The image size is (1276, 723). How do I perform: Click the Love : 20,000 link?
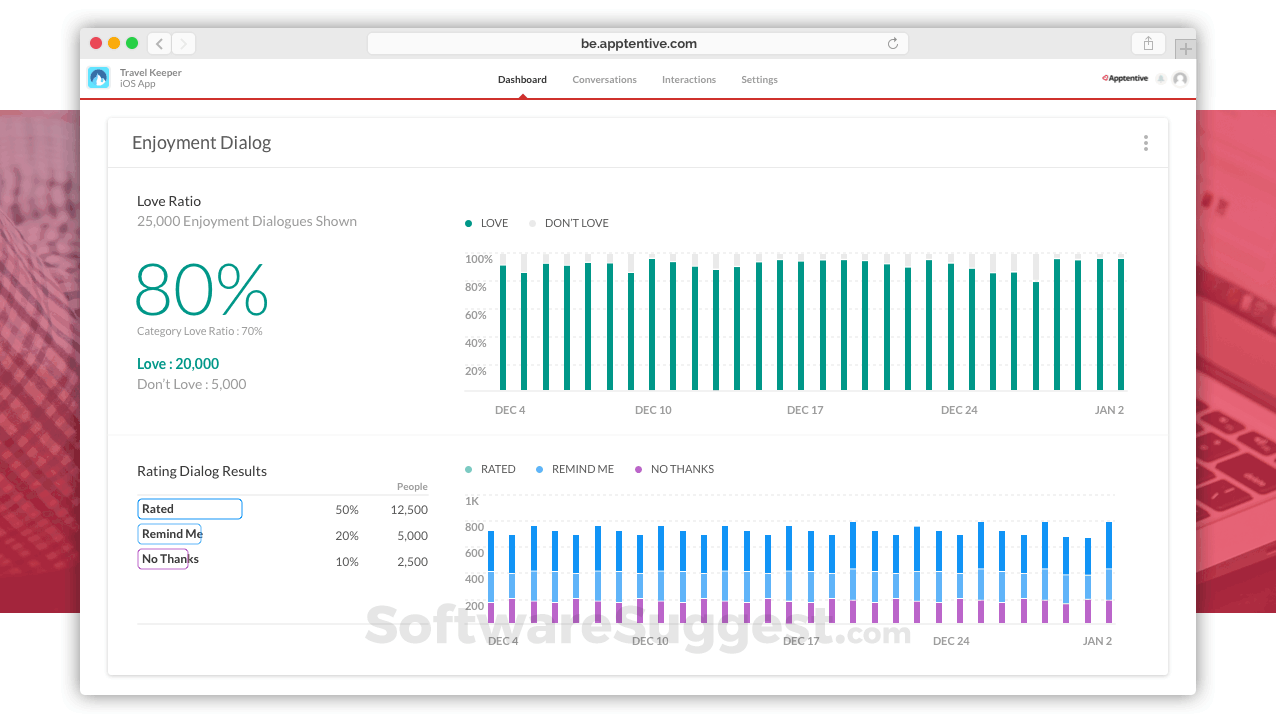coord(177,363)
